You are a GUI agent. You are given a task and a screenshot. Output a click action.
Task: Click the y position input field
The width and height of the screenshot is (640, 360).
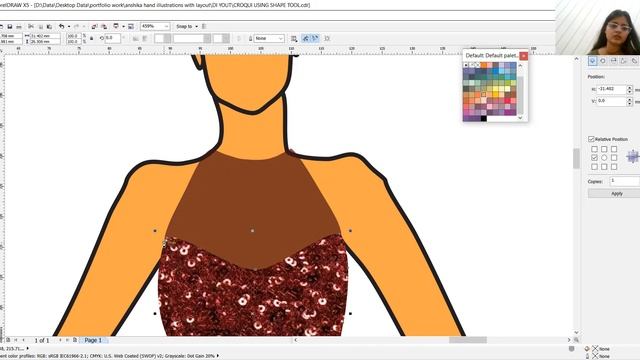tap(611, 101)
